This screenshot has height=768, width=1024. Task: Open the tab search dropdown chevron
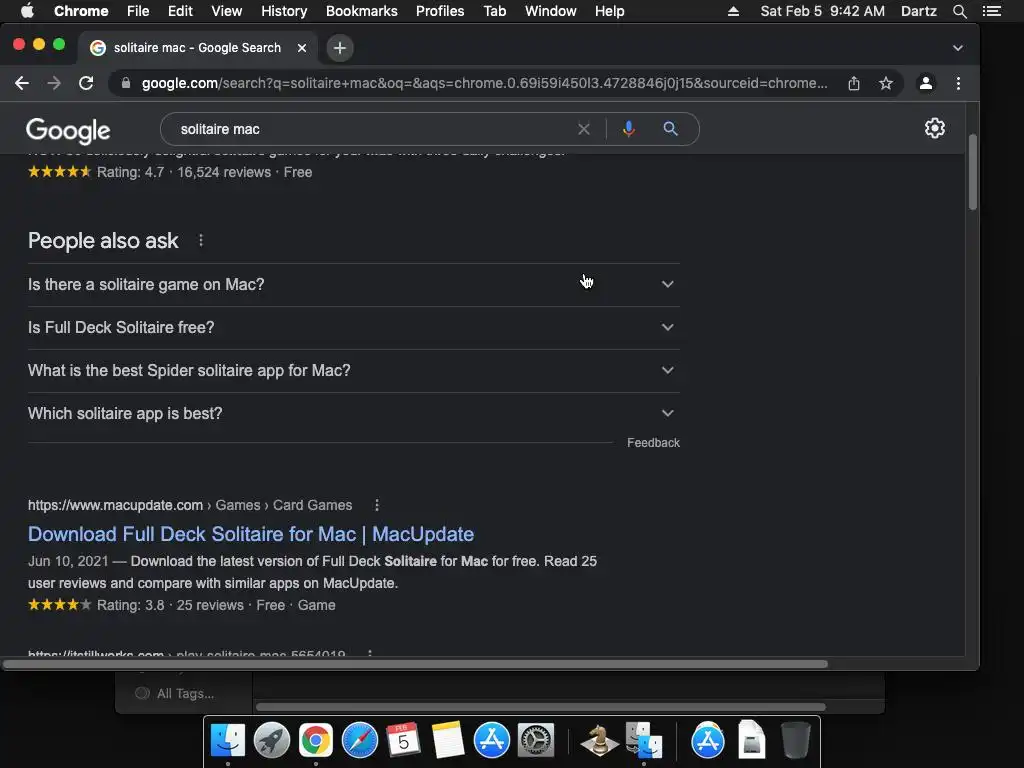(957, 48)
